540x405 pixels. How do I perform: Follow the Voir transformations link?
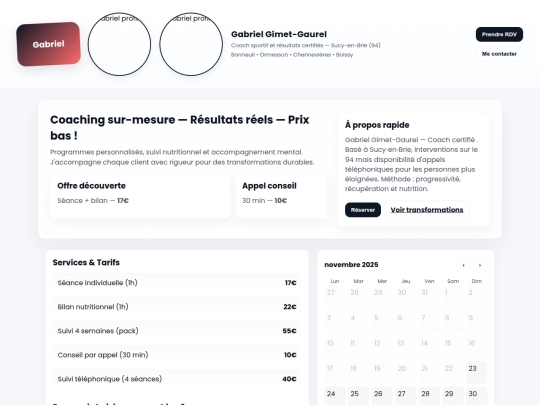pyautogui.click(x=427, y=210)
